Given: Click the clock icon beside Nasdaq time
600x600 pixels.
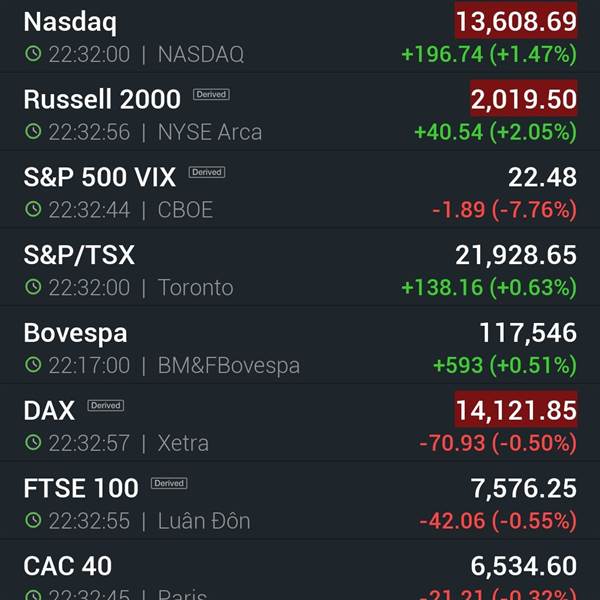Looking at the screenshot, I should [33, 54].
